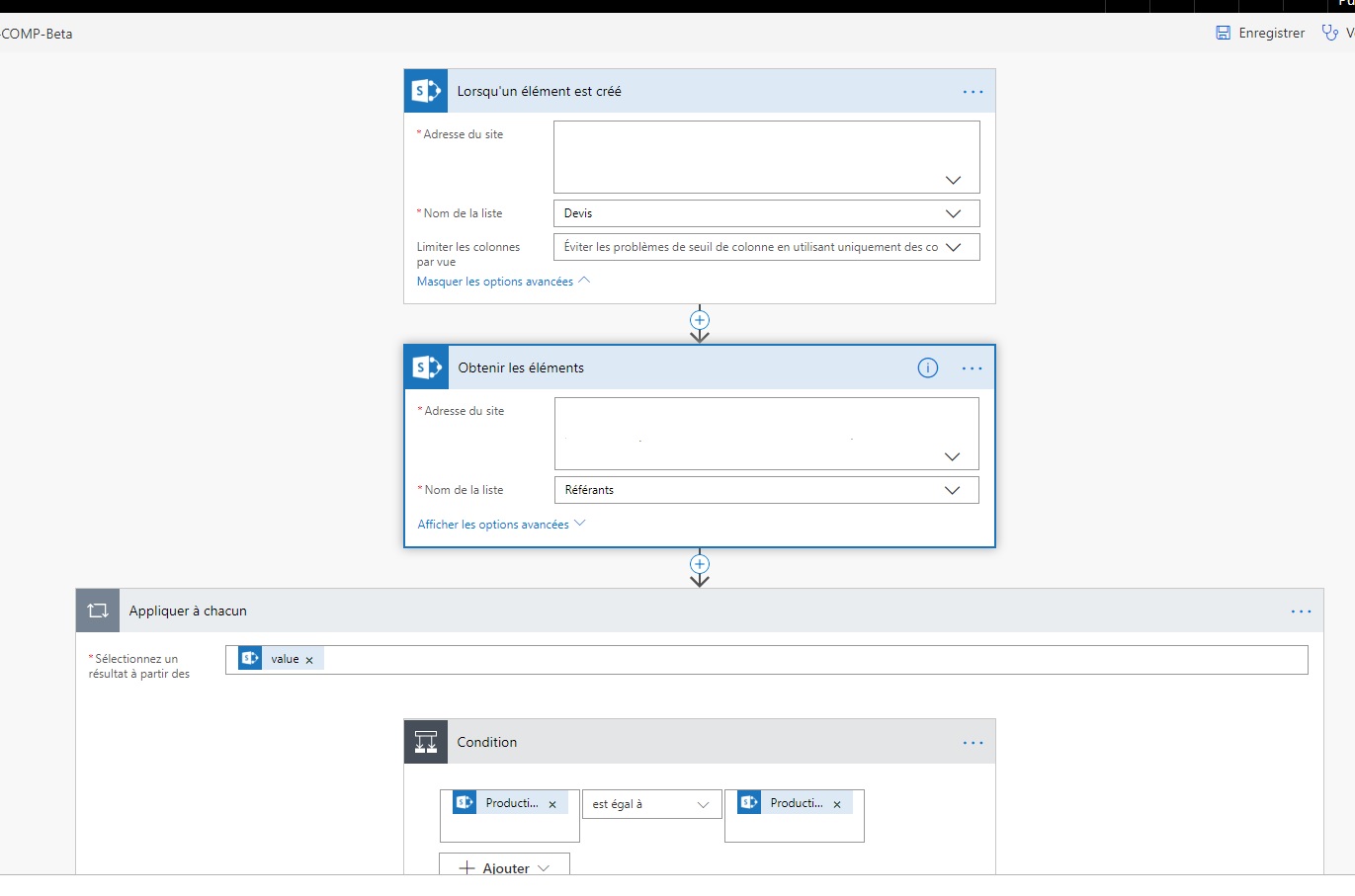Open ellipsis menu of 'Obtenir les éléments'
The width and height of the screenshot is (1355, 896).
point(972,368)
